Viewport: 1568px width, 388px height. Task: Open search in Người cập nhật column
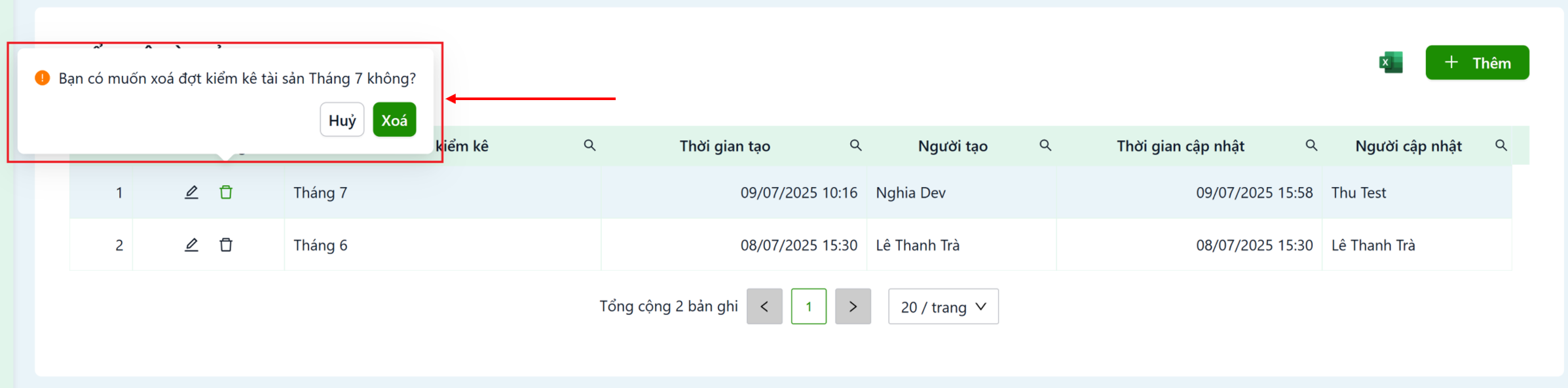pos(1501,145)
